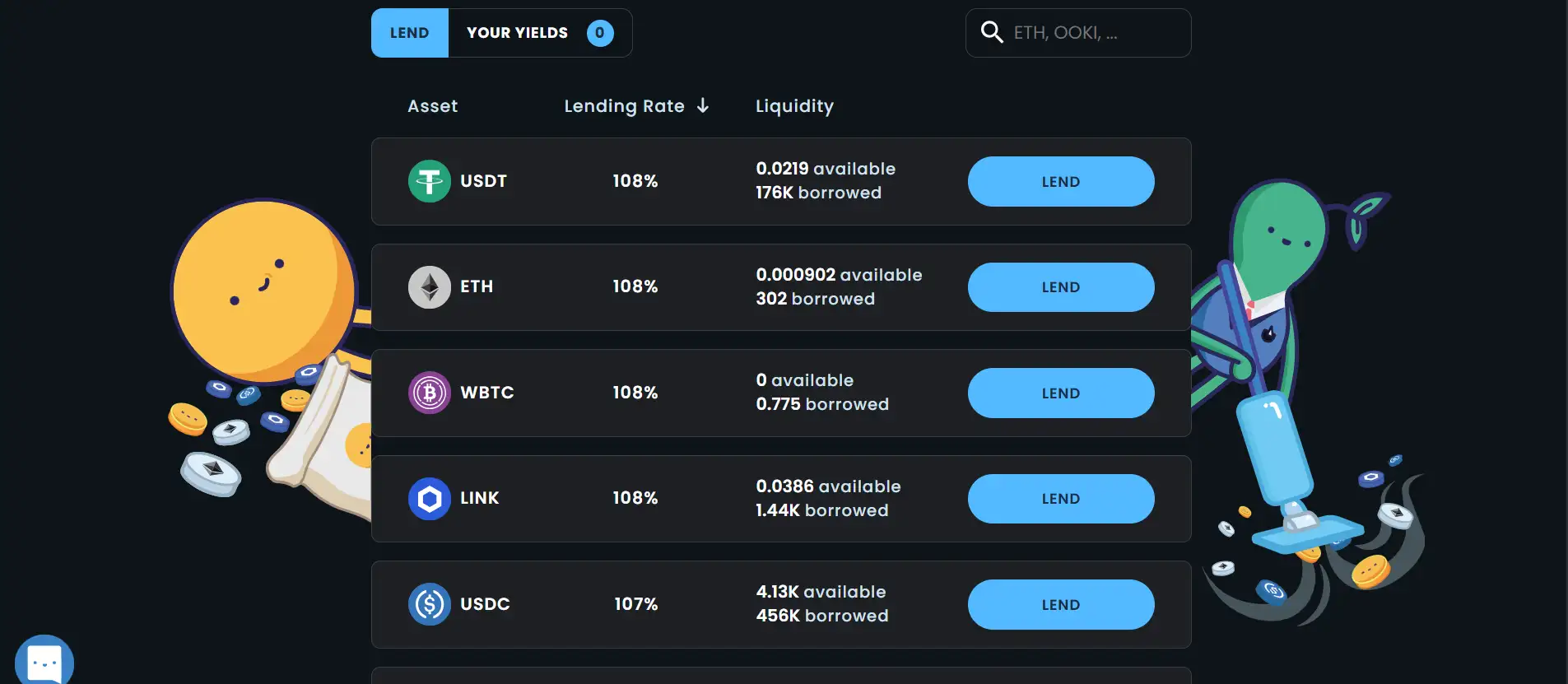Click the USDC dollar coin icon
Viewport: 1568px width, 684px height.
click(x=429, y=604)
